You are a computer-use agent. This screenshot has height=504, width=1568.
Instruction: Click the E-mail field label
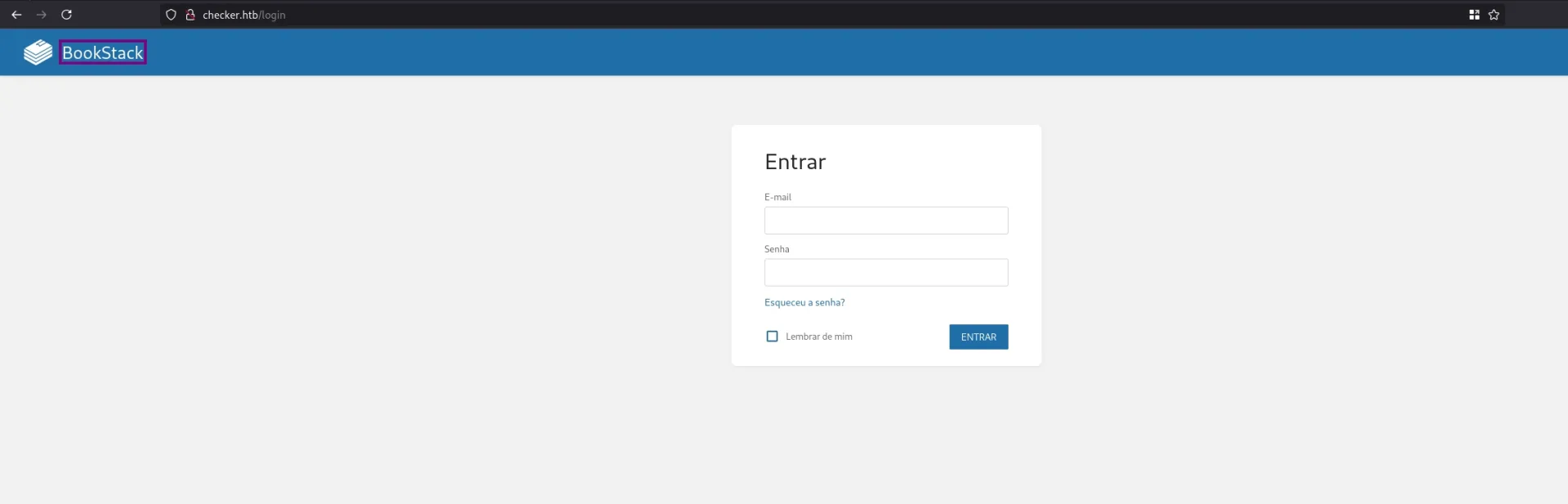777,197
